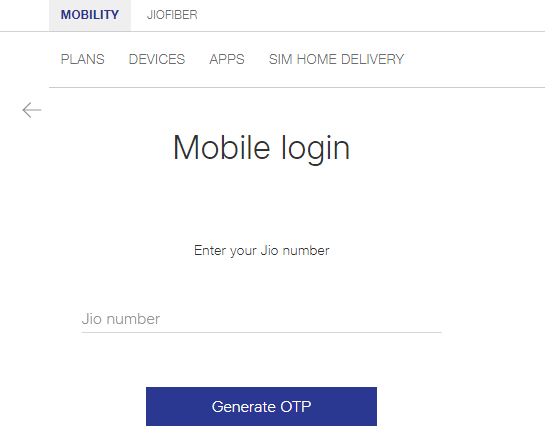
Task: Click the back arrow icon
Action: point(32,110)
